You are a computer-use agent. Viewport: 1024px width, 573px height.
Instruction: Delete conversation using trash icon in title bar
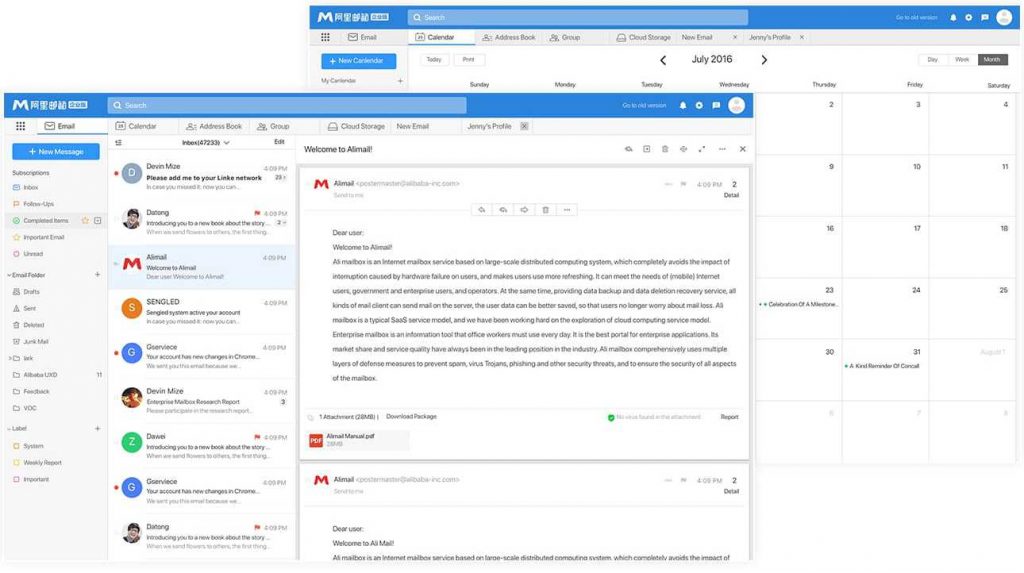[x=665, y=149]
